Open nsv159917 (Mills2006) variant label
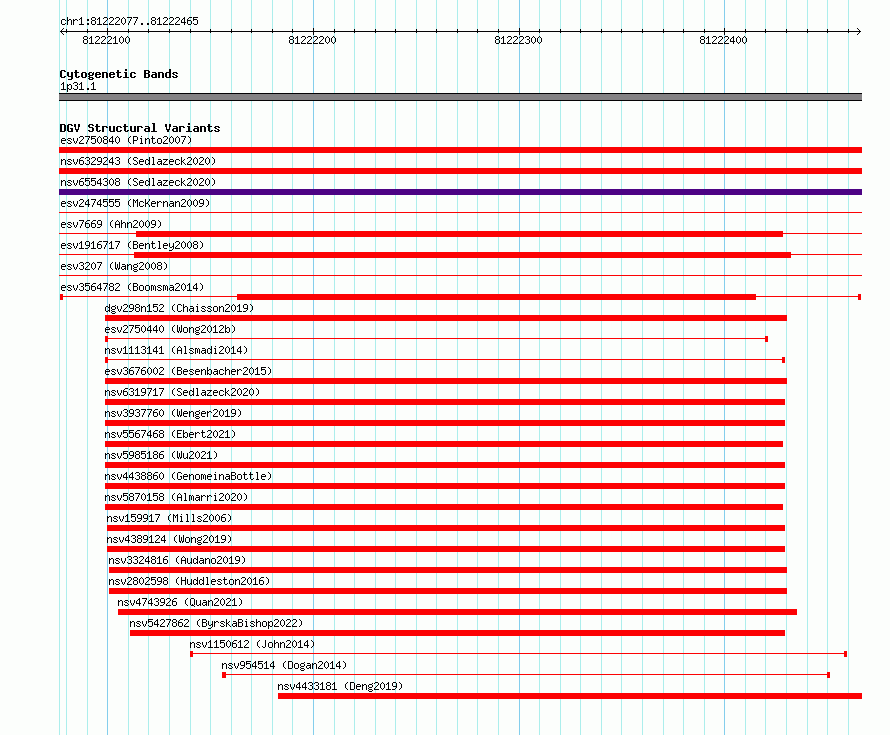This screenshot has width=890, height=735. (x=169, y=518)
